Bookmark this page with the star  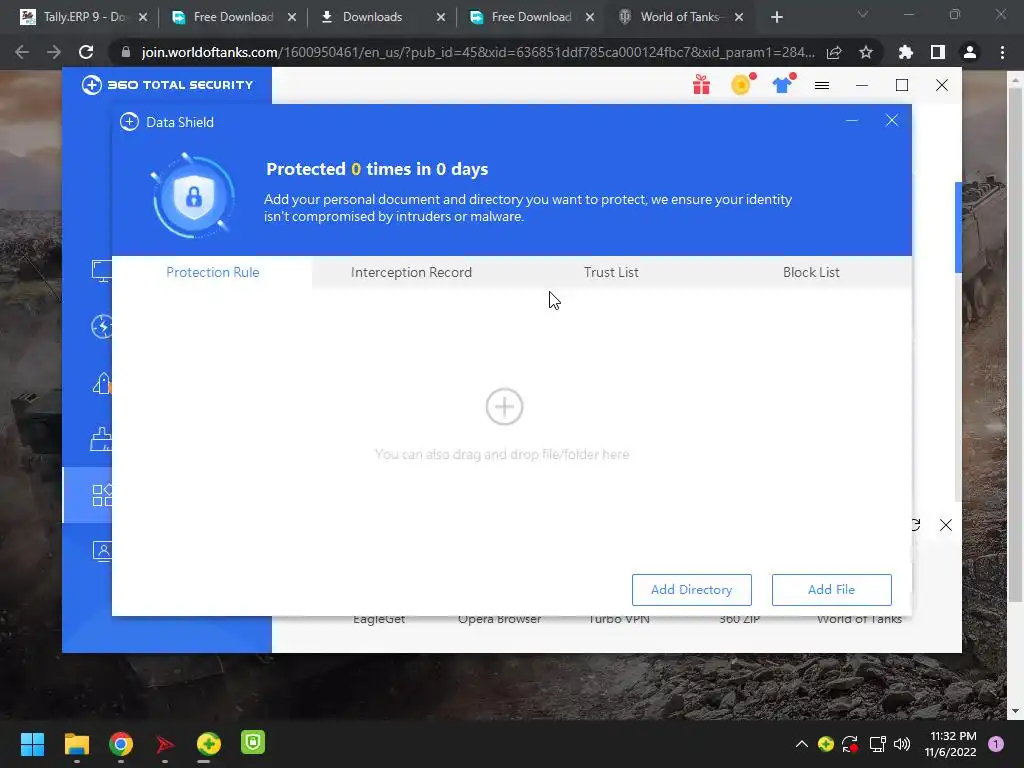pos(866,52)
